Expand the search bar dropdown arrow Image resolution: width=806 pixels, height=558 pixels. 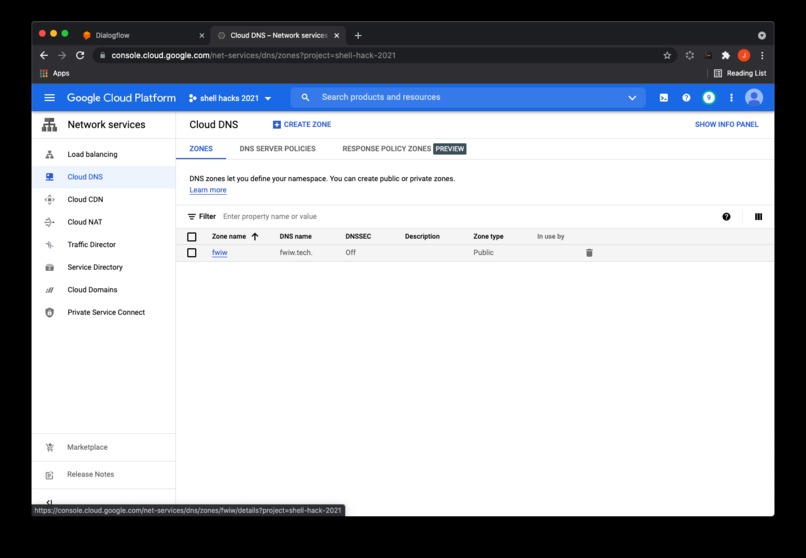pyautogui.click(x=632, y=98)
